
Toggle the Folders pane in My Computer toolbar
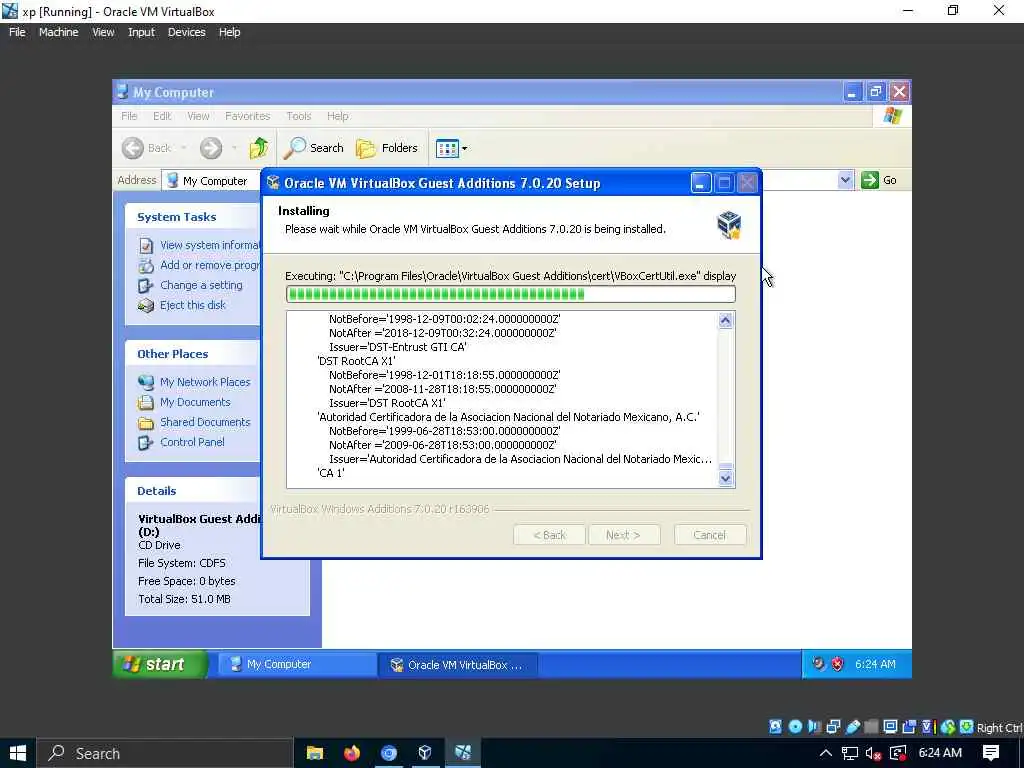coord(387,148)
